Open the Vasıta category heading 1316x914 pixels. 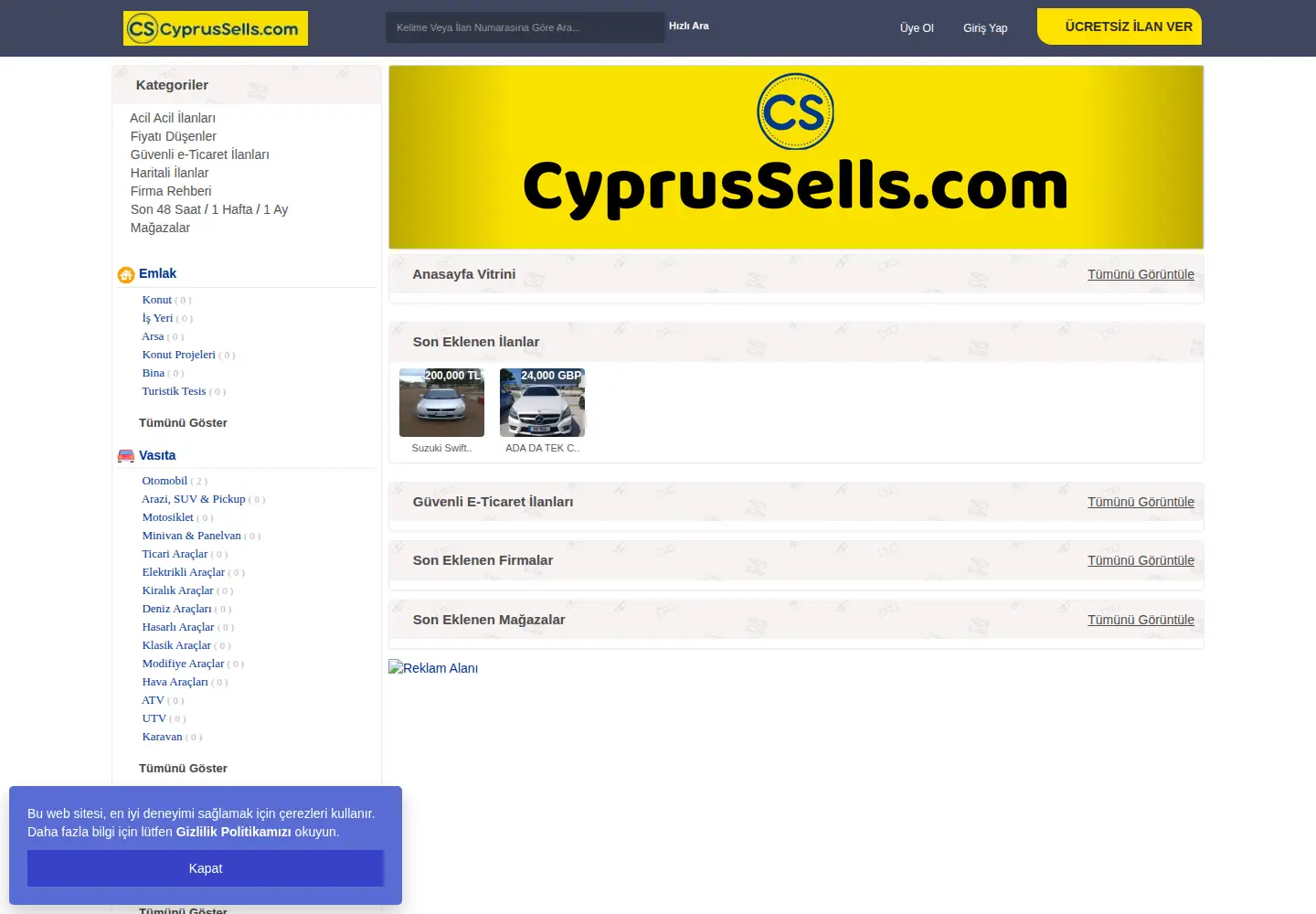[157, 455]
